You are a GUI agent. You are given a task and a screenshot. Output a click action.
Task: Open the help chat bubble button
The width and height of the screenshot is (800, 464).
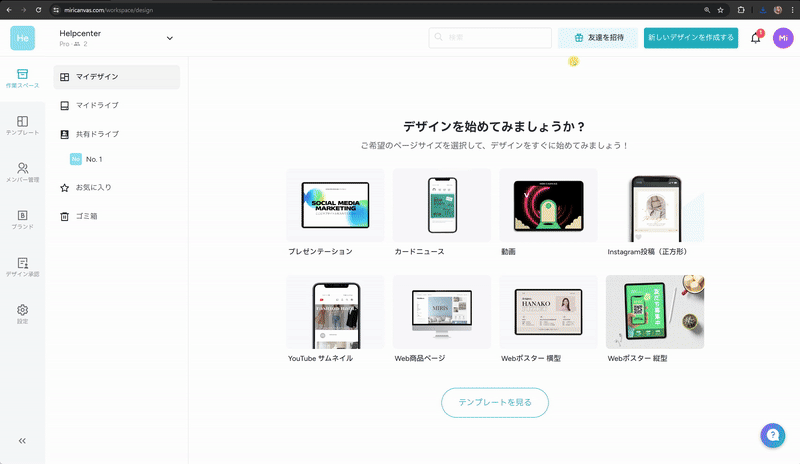(x=772, y=435)
